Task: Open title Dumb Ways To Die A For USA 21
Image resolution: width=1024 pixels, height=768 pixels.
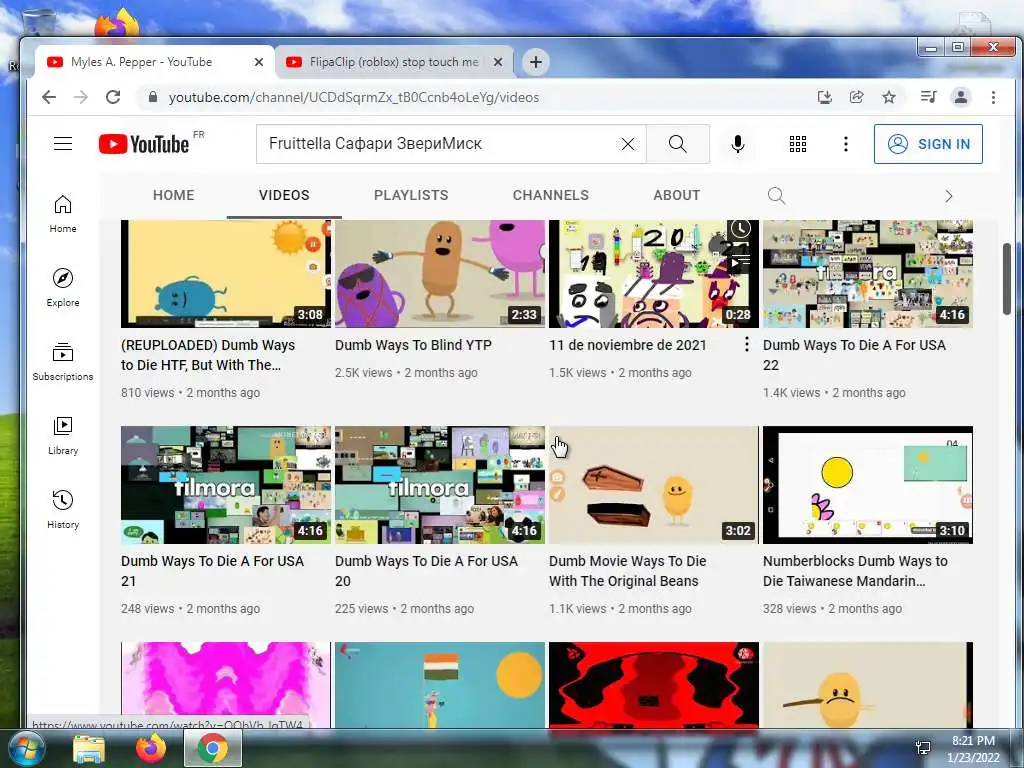Action: pyautogui.click(x=212, y=571)
